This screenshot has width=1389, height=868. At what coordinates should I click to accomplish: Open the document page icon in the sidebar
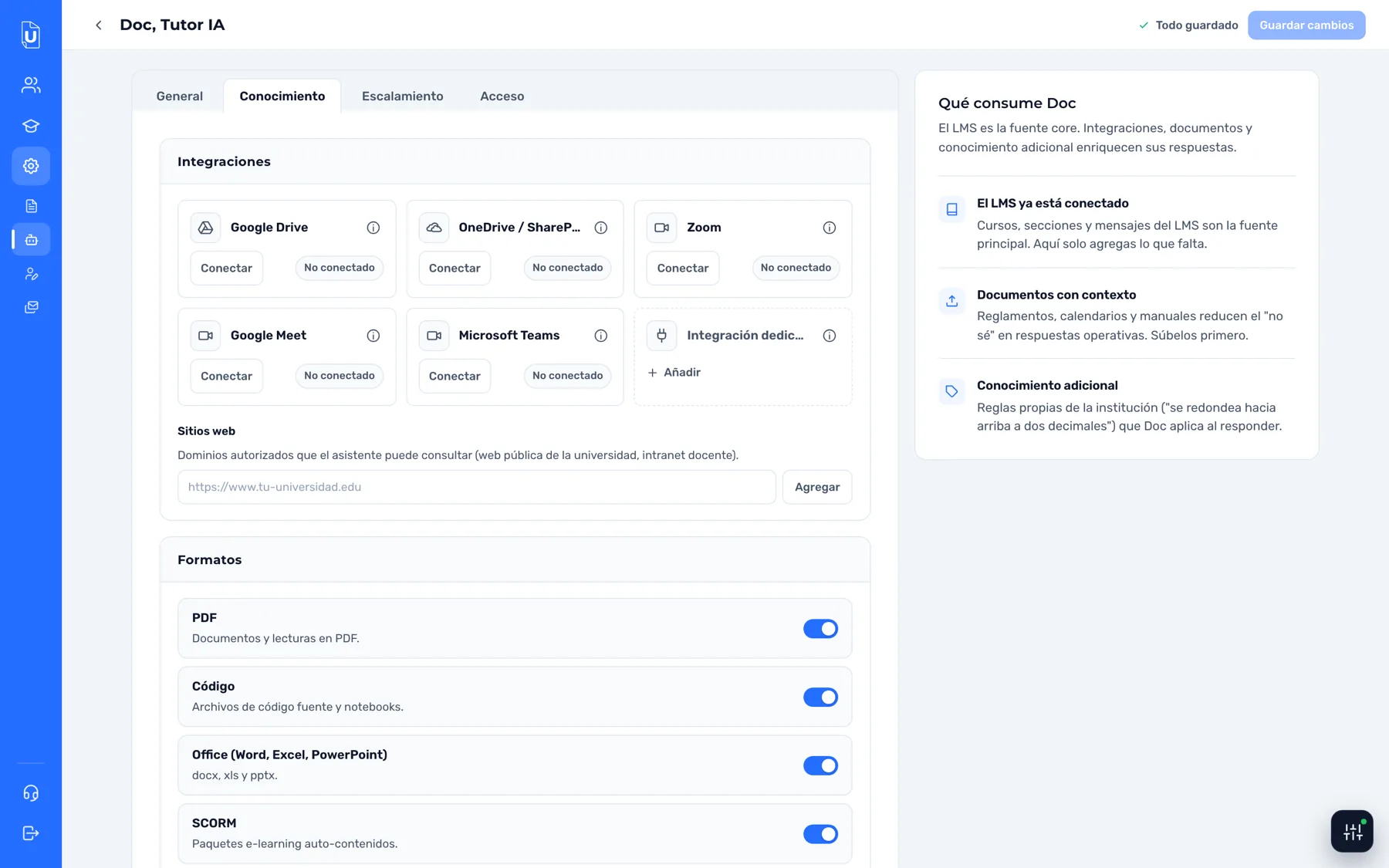click(x=31, y=206)
